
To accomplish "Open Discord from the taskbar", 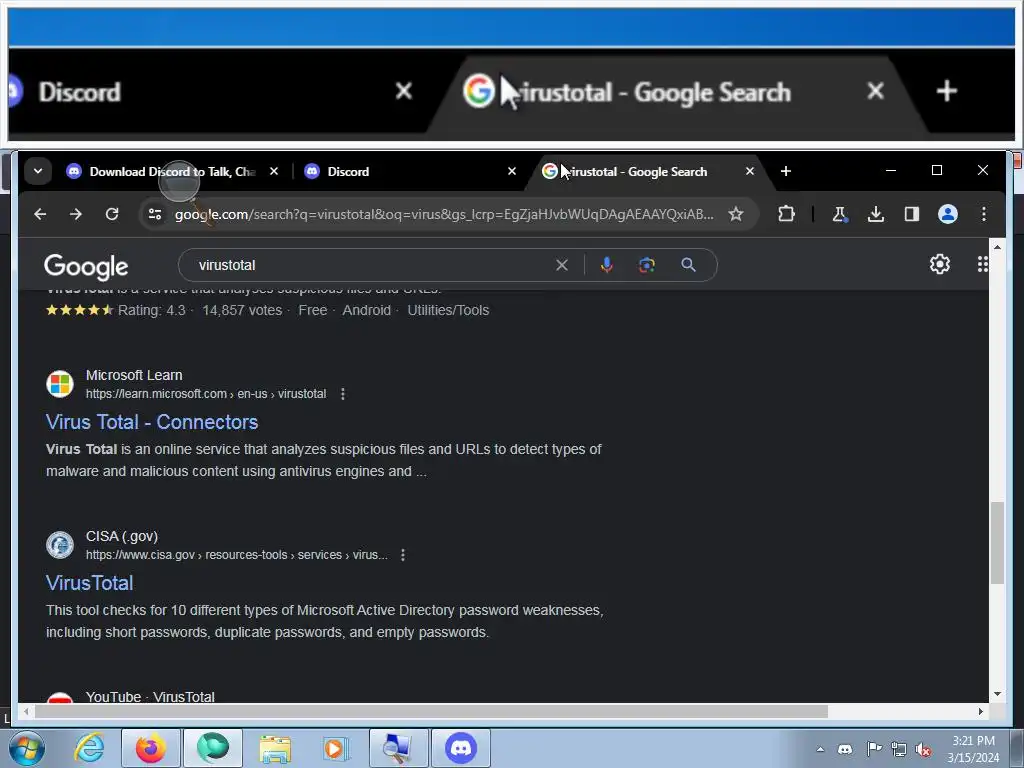I will [x=460, y=748].
